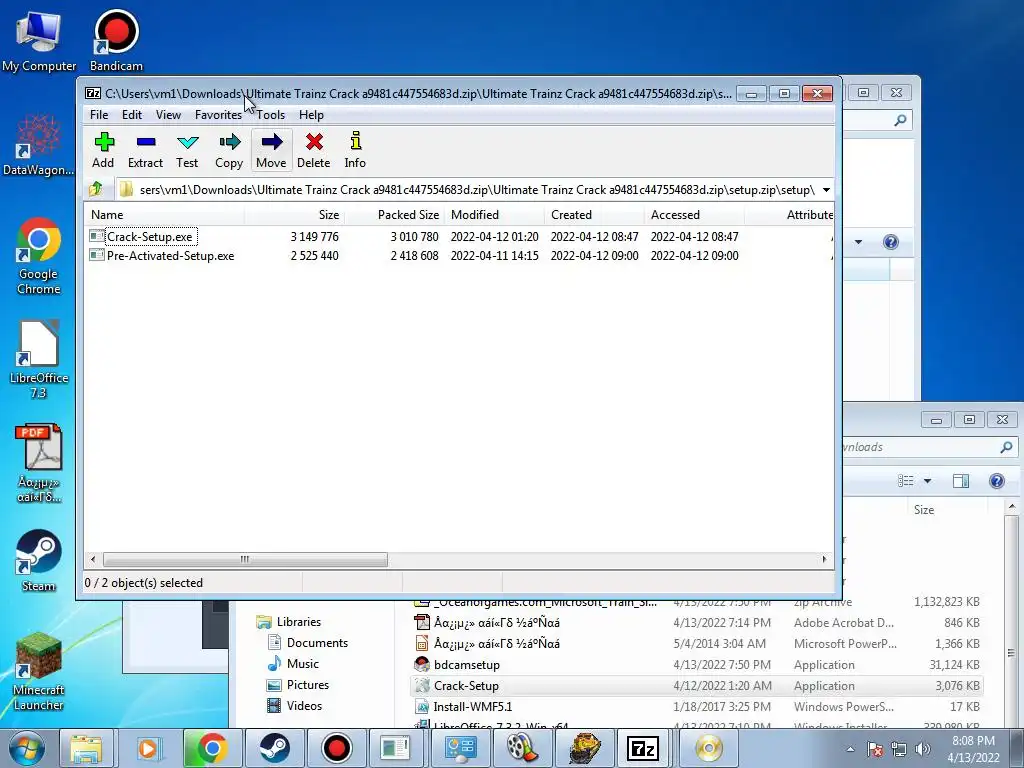Switch to 7-Zip in the taskbar
The image size is (1024, 768).
643,748
